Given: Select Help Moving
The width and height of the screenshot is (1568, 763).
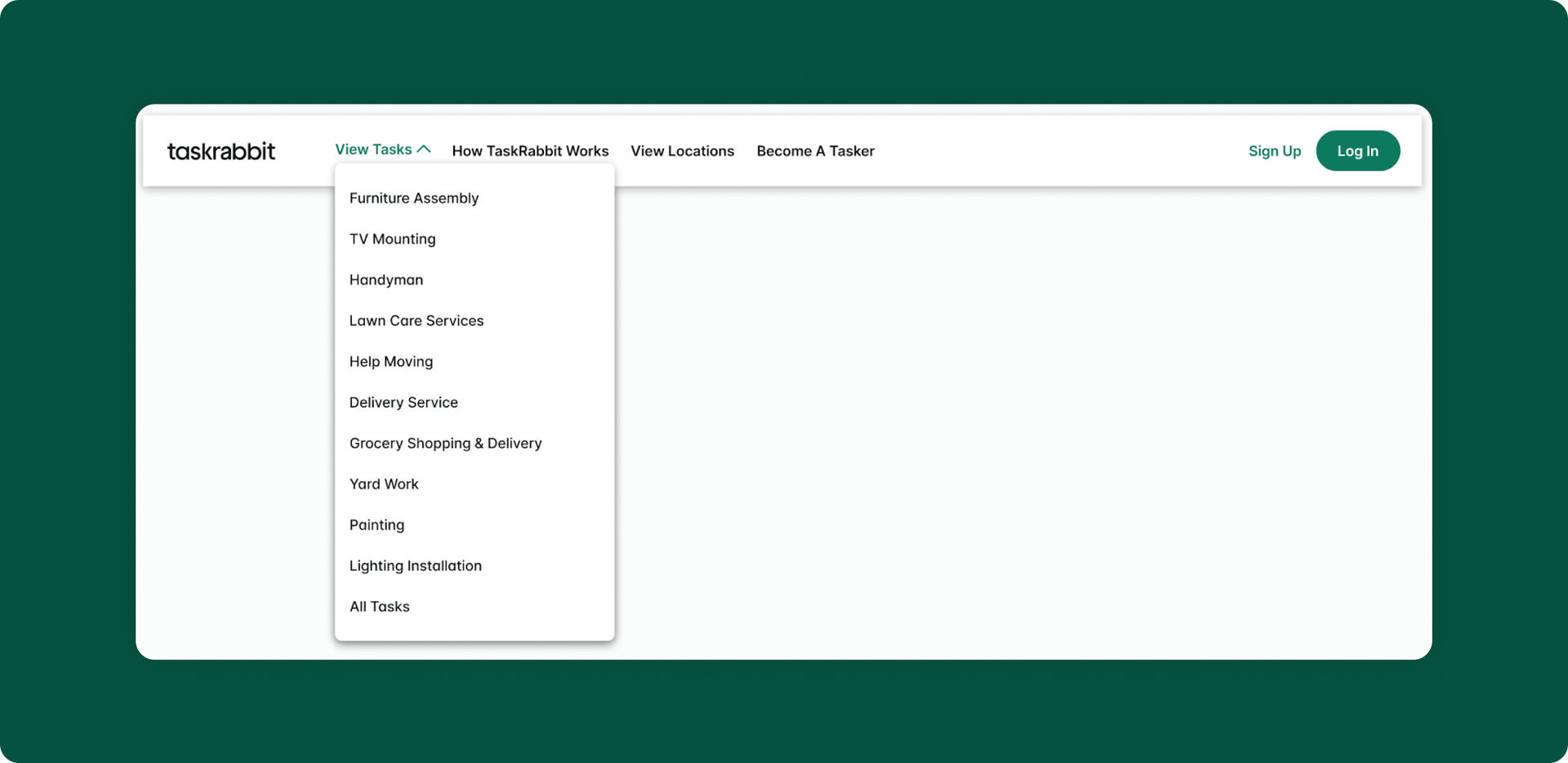Looking at the screenshot, I should coord(390,361).
